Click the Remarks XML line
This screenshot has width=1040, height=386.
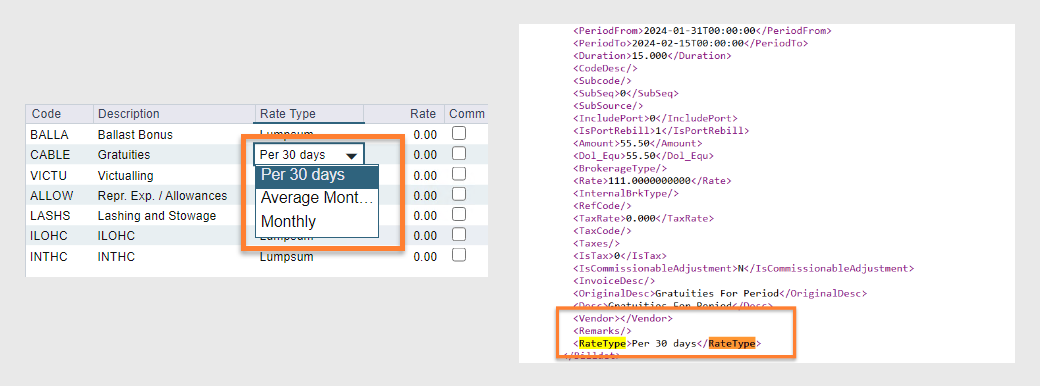[x=602, y=330]
